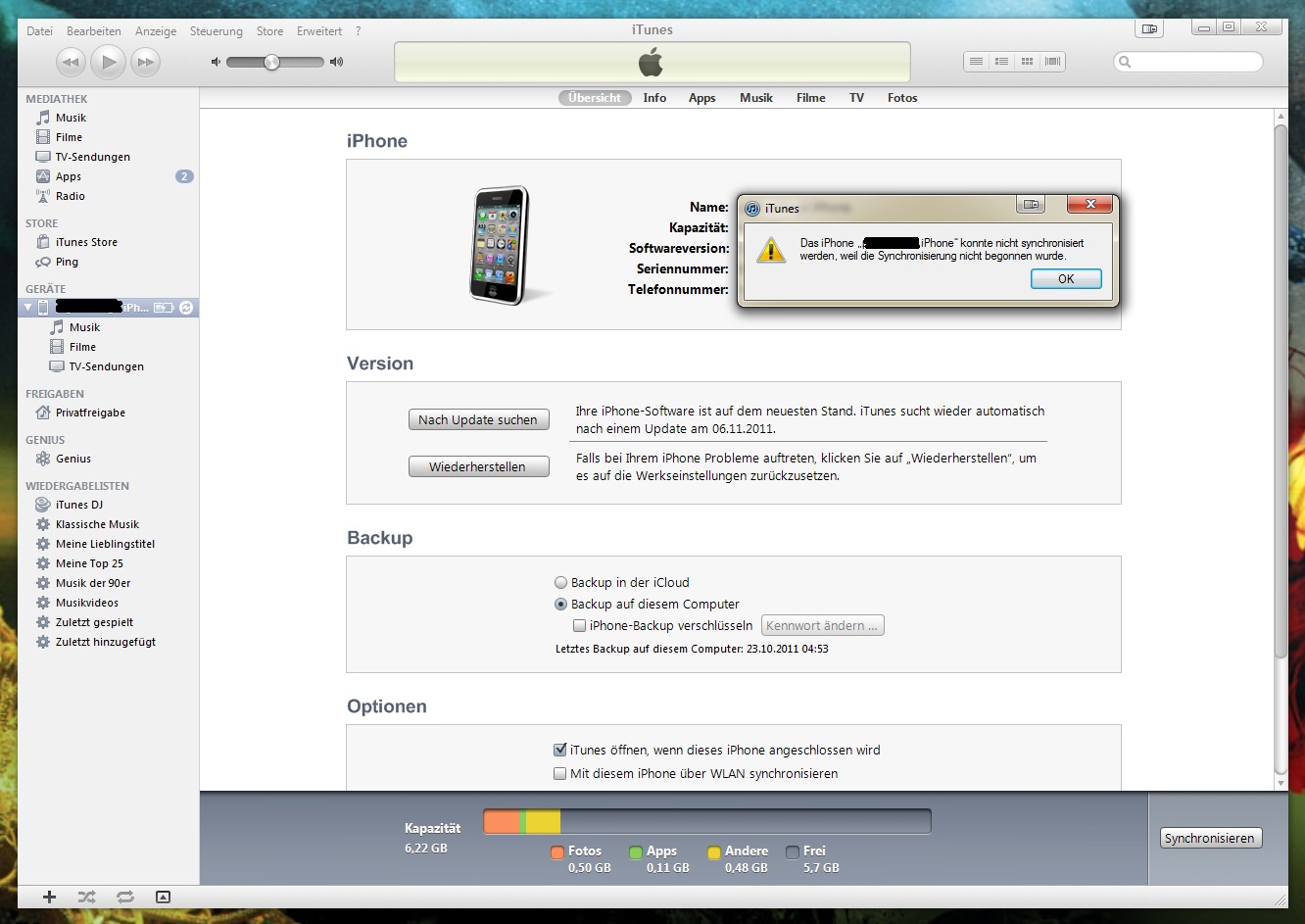Switch to album list view
This screenshot has height=924, width=1305.
(1001, 62)
